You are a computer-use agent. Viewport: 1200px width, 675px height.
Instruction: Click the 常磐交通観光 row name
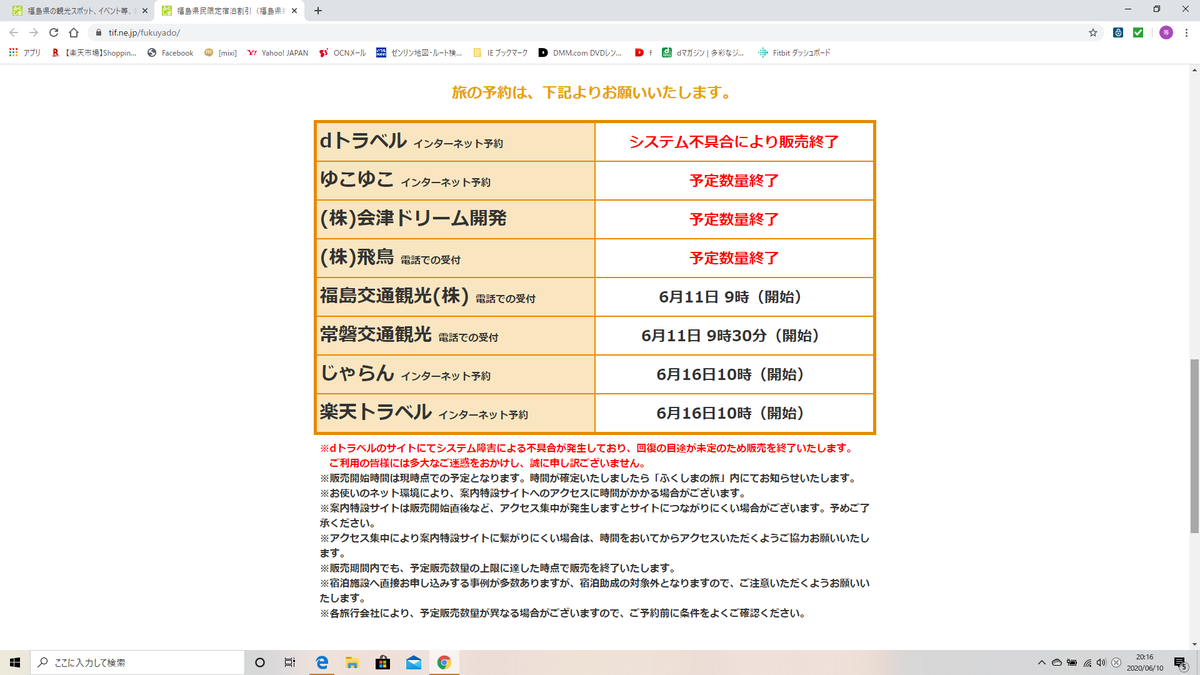point(375,335)
